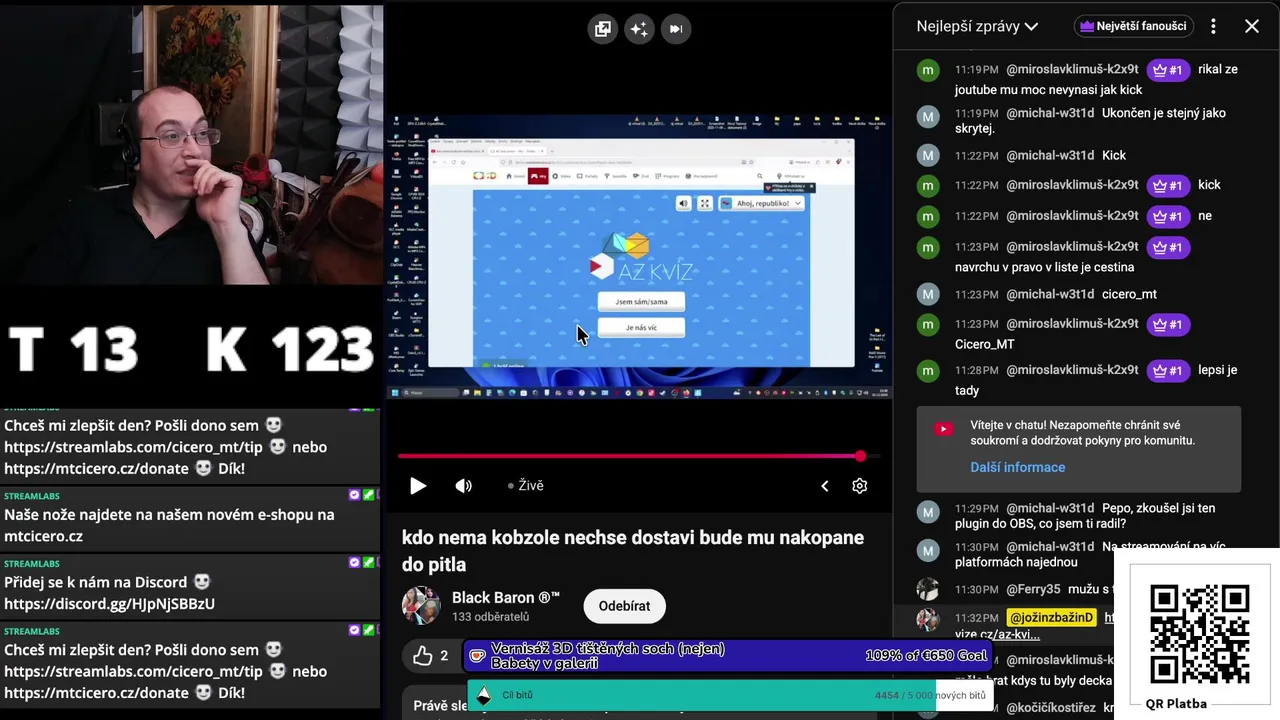Viewport: 1280px width, 720px height.
Task: Click the play button in the player
Action: (418, 486)
